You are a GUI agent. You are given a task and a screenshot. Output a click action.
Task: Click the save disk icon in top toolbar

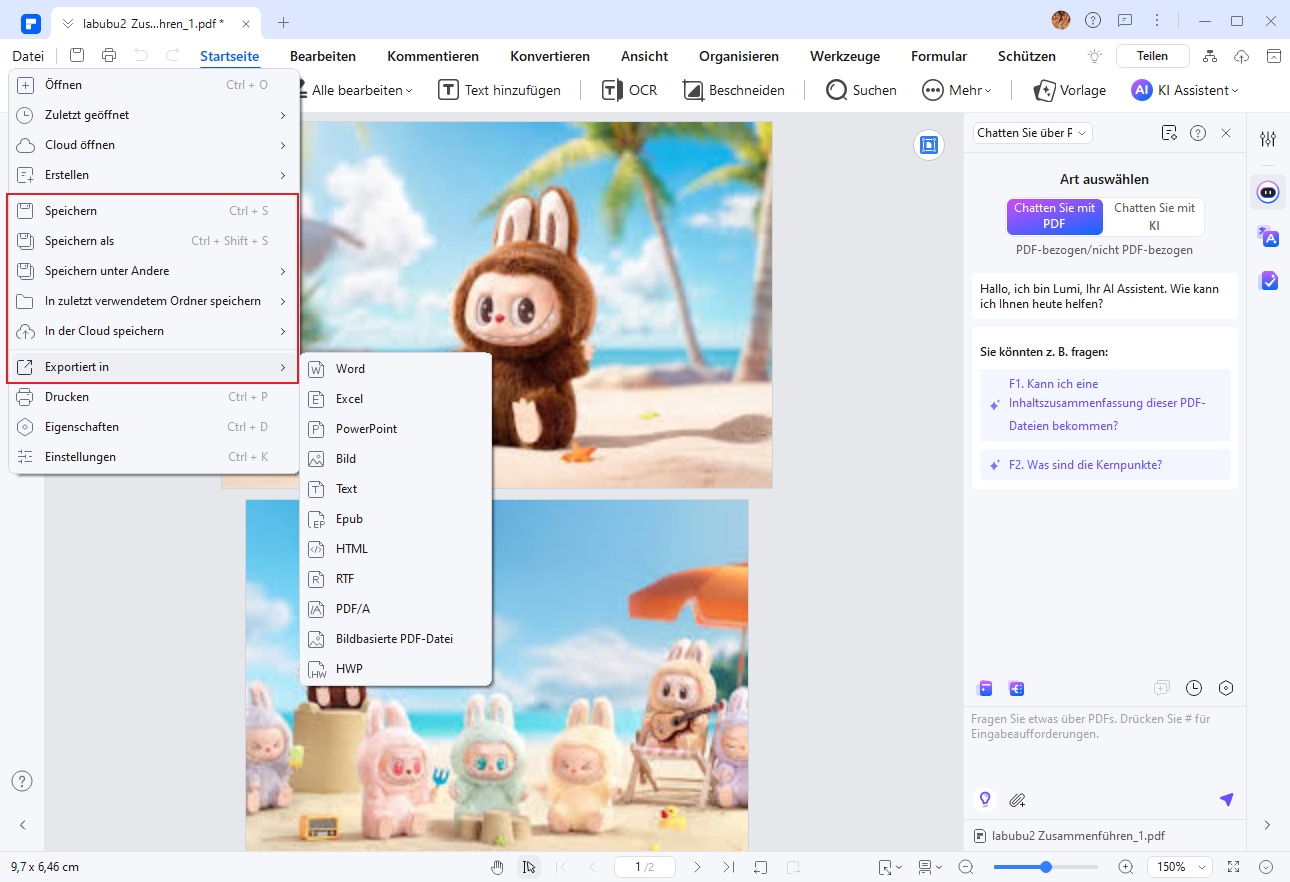(77, 56)
